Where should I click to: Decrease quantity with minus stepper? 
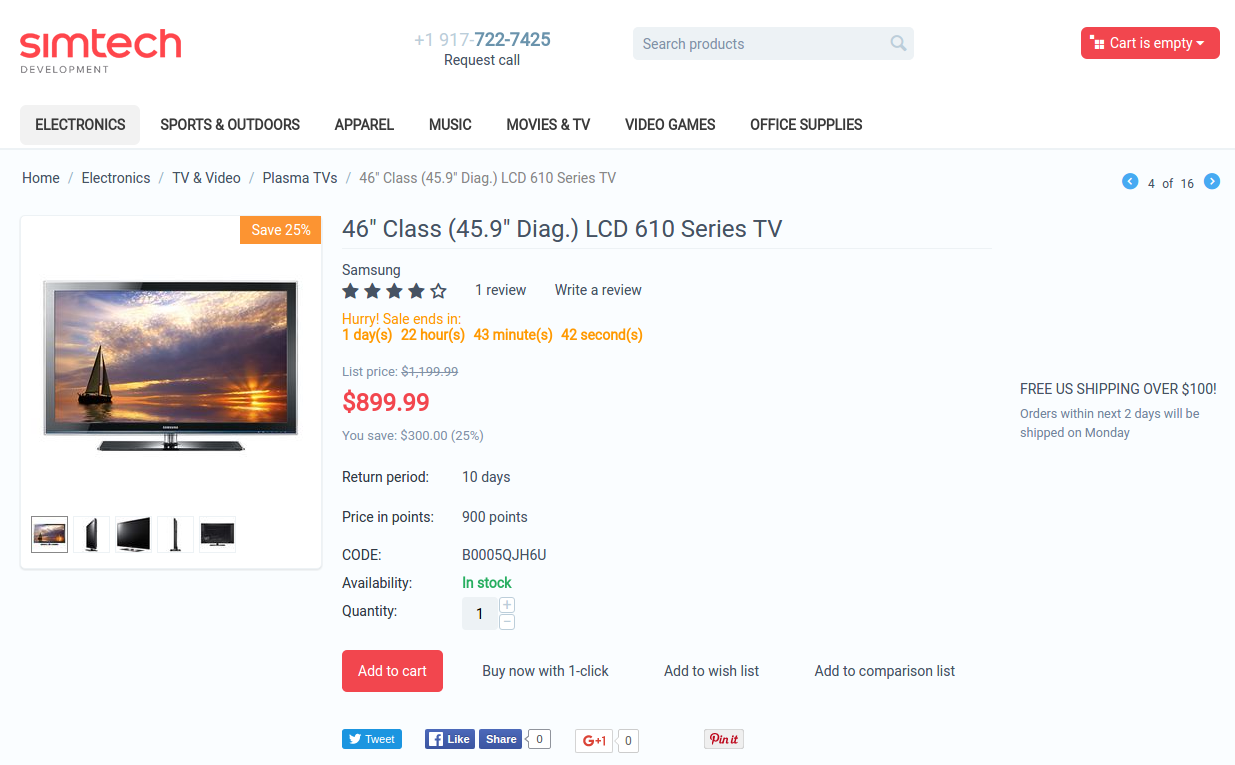pos(507,622)
